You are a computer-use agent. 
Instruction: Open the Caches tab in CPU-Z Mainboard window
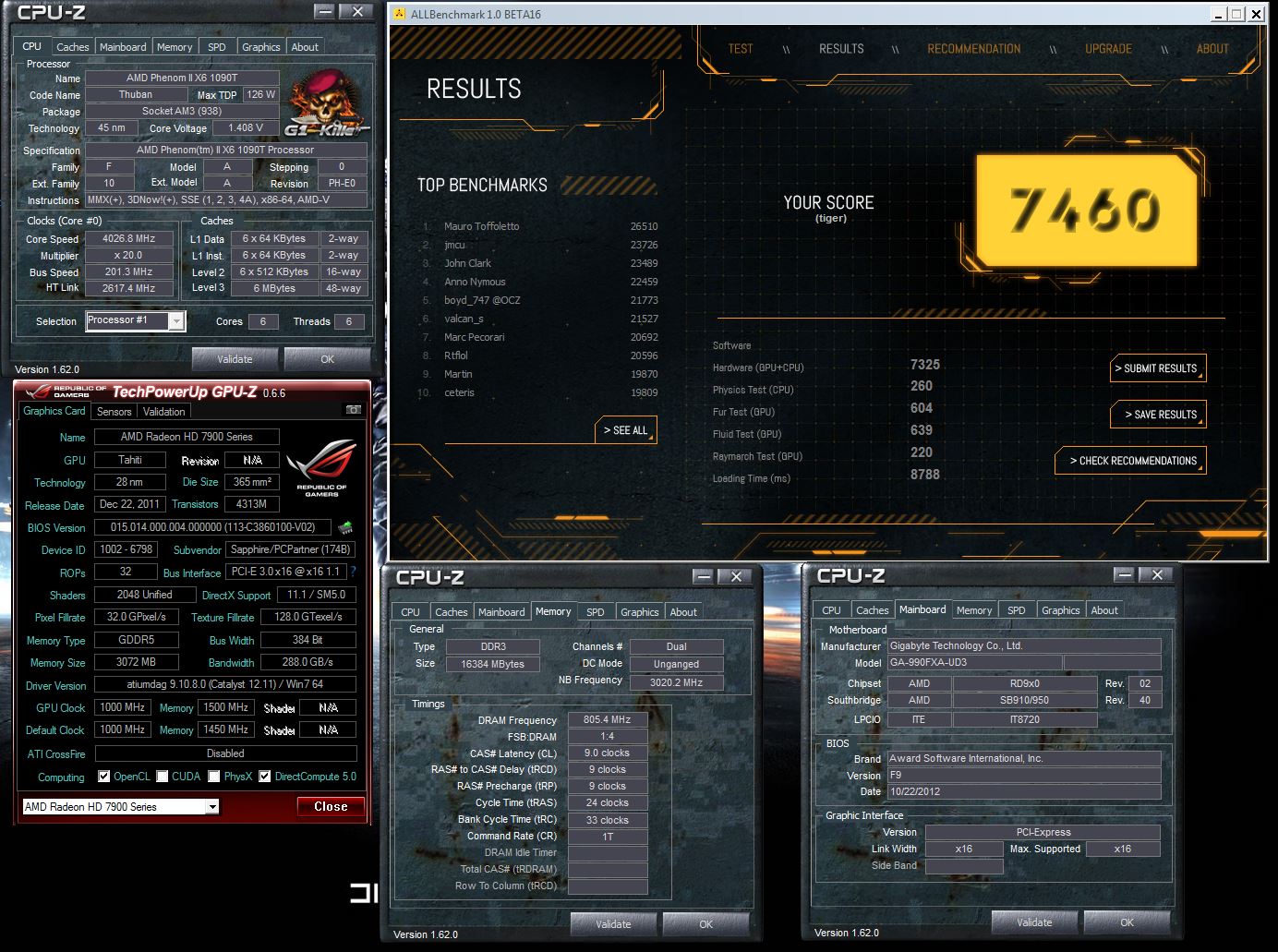[872, 610]
